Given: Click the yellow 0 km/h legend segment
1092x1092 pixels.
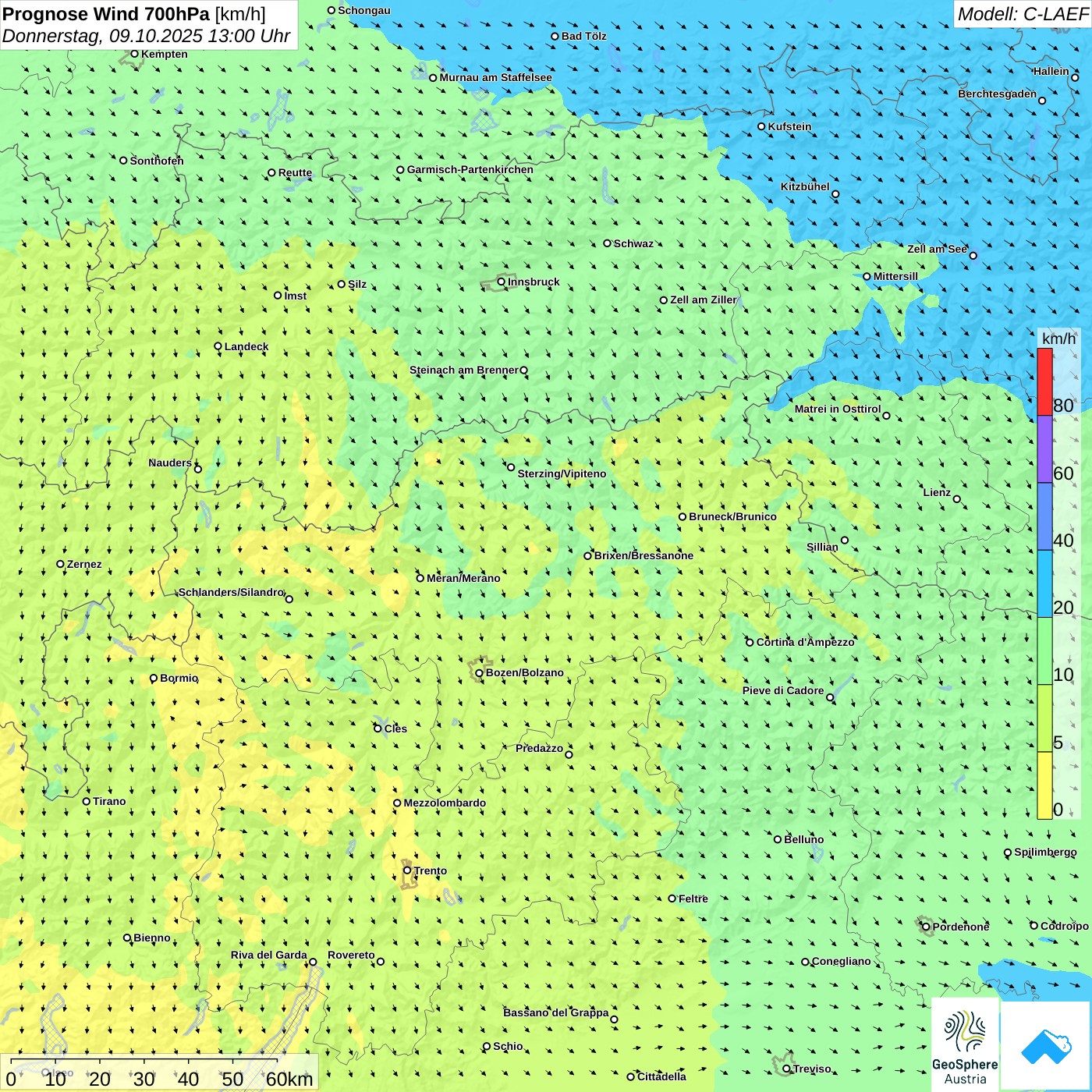Looking at the screenshot, I should 1044,785.
